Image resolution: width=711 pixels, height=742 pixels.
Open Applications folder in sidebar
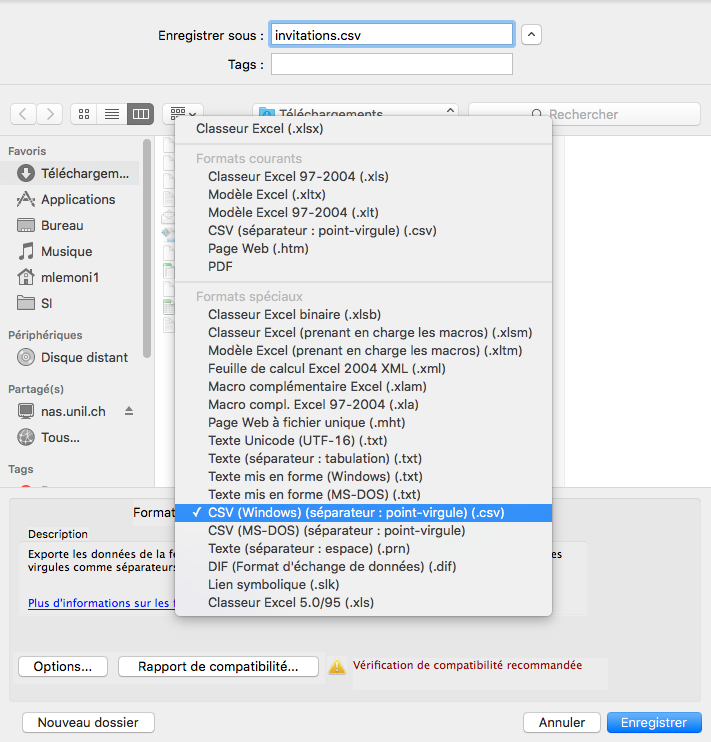pyautogui.click(x=77, y=199)
